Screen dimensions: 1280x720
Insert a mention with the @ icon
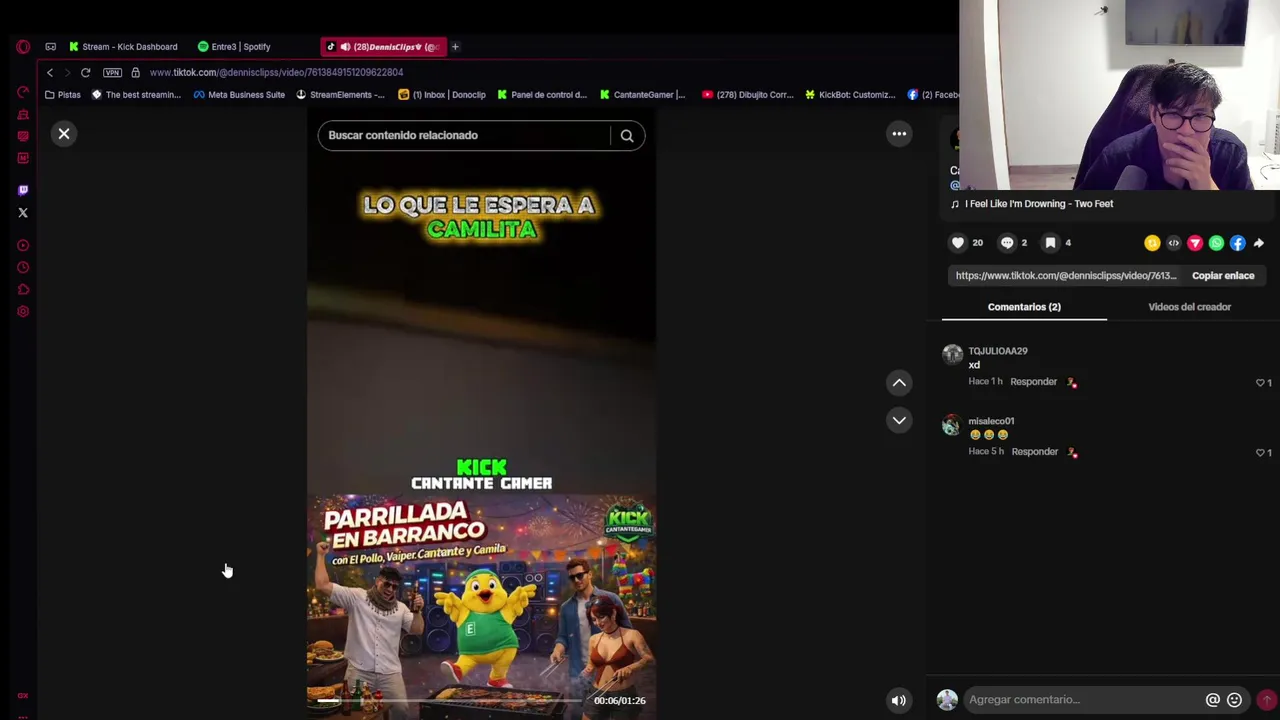1212,700
